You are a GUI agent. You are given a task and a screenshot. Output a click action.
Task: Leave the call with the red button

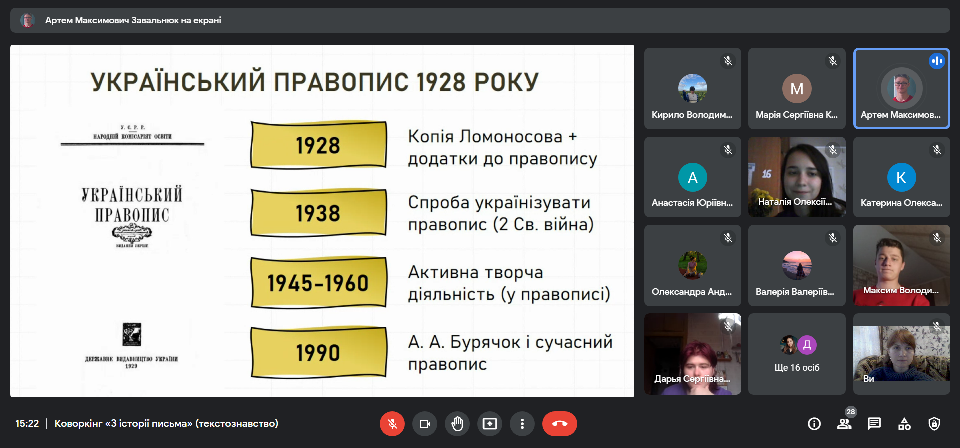[560, 424]
